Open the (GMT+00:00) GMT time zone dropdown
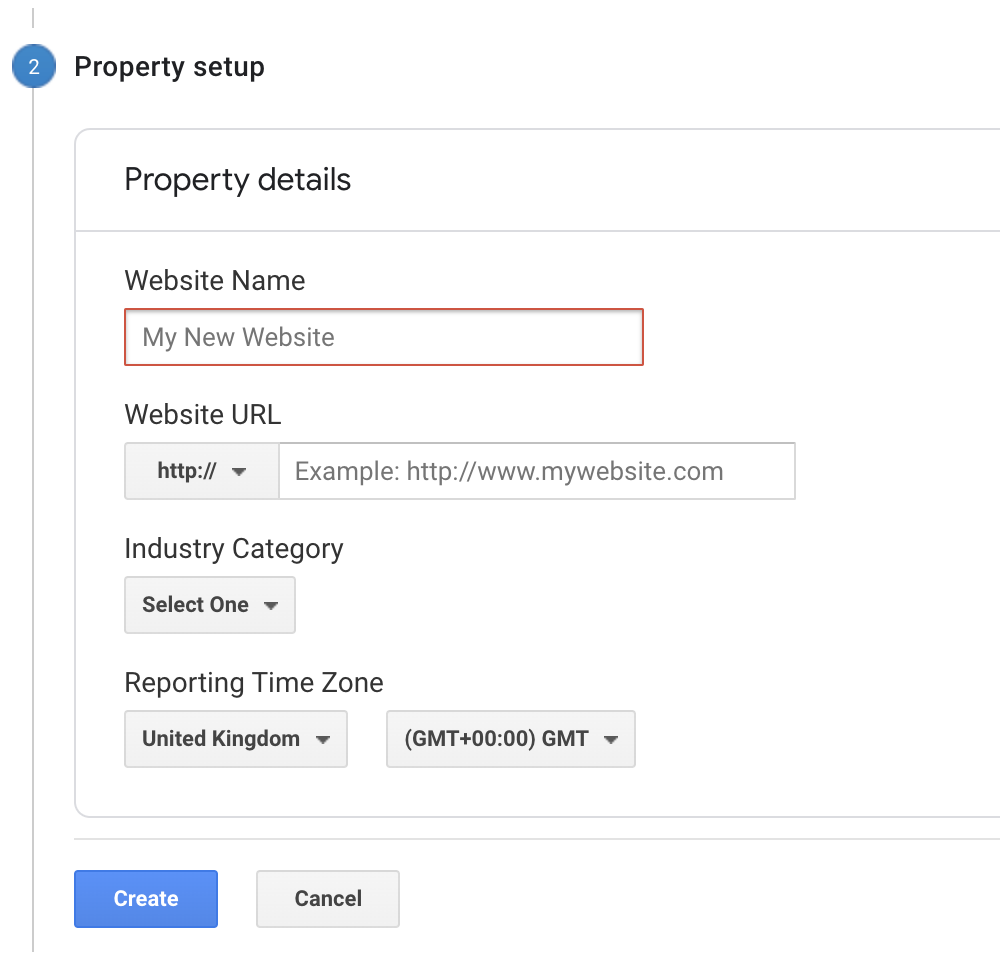Image resolution: width=1000 pixels, height=962 pixels. click(510, 739)
